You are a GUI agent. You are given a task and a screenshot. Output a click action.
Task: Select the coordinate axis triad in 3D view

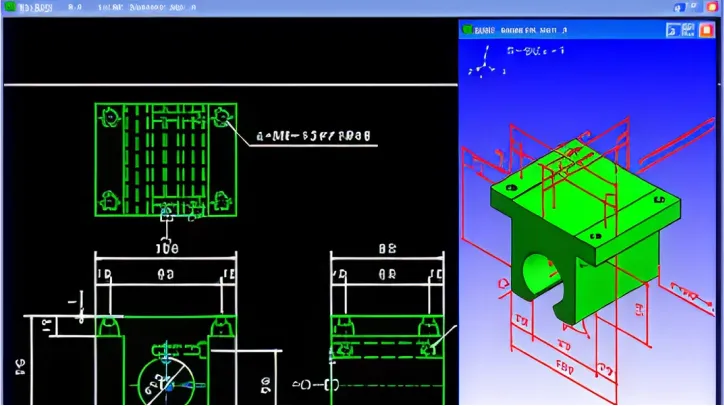[x=485, y=68]
